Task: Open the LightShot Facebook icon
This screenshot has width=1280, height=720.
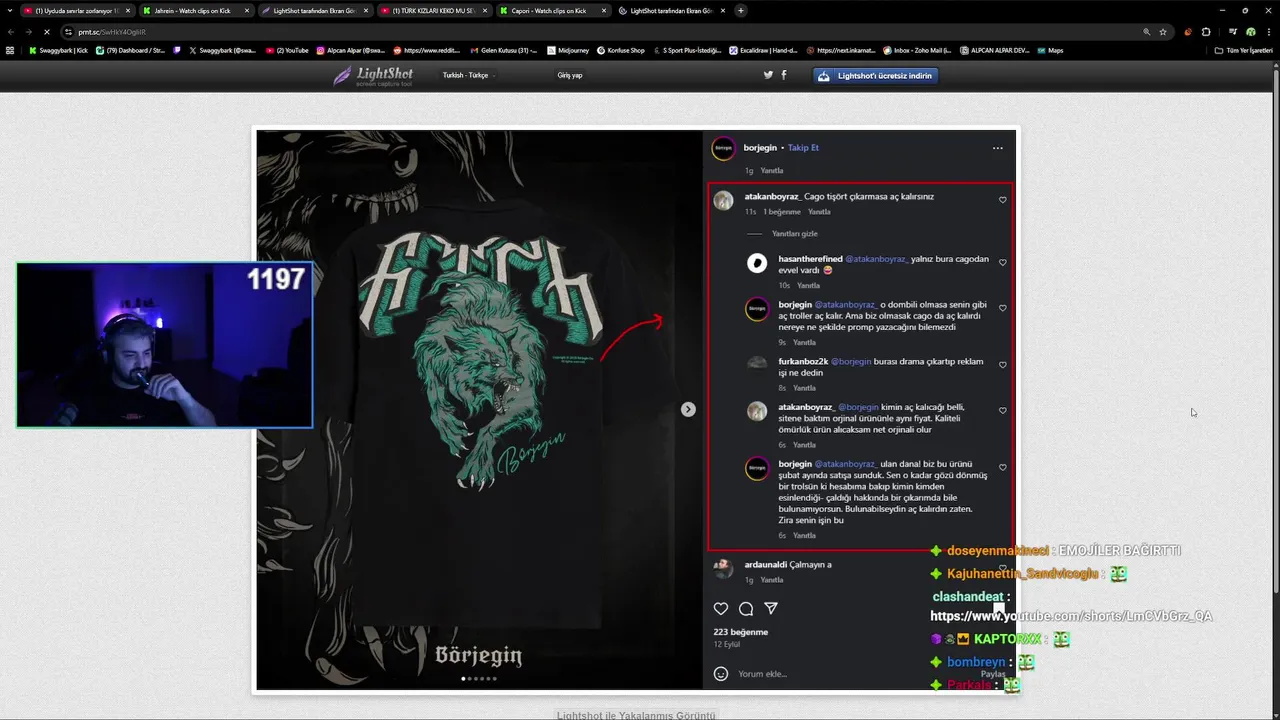Action: click(783, 75)
